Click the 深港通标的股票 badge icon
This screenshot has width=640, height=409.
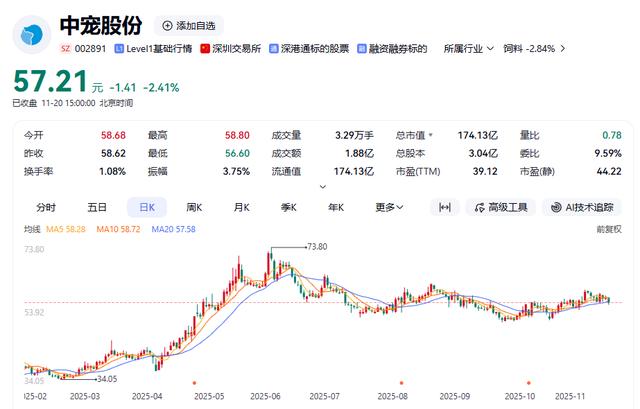pyautogui.click(x=274, y=49)
